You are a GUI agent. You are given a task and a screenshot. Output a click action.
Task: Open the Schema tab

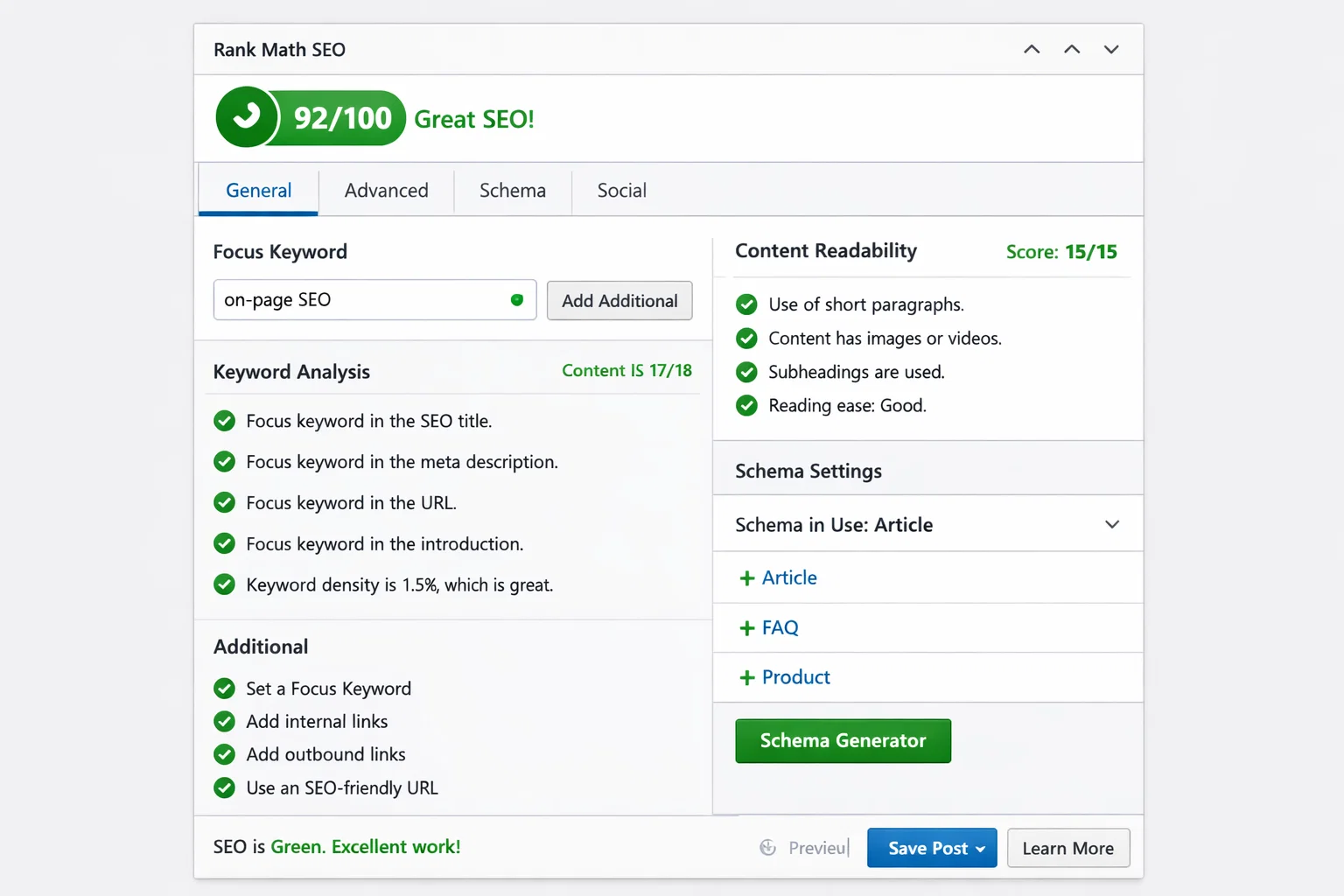(512, 191)
